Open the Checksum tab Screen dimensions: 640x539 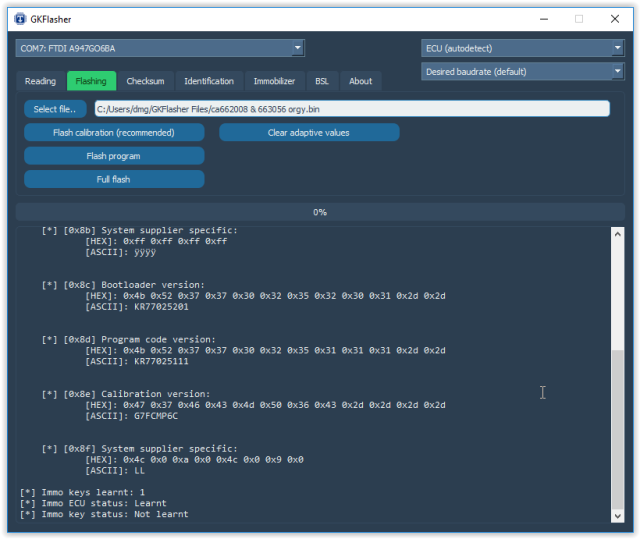coord(145,81)
